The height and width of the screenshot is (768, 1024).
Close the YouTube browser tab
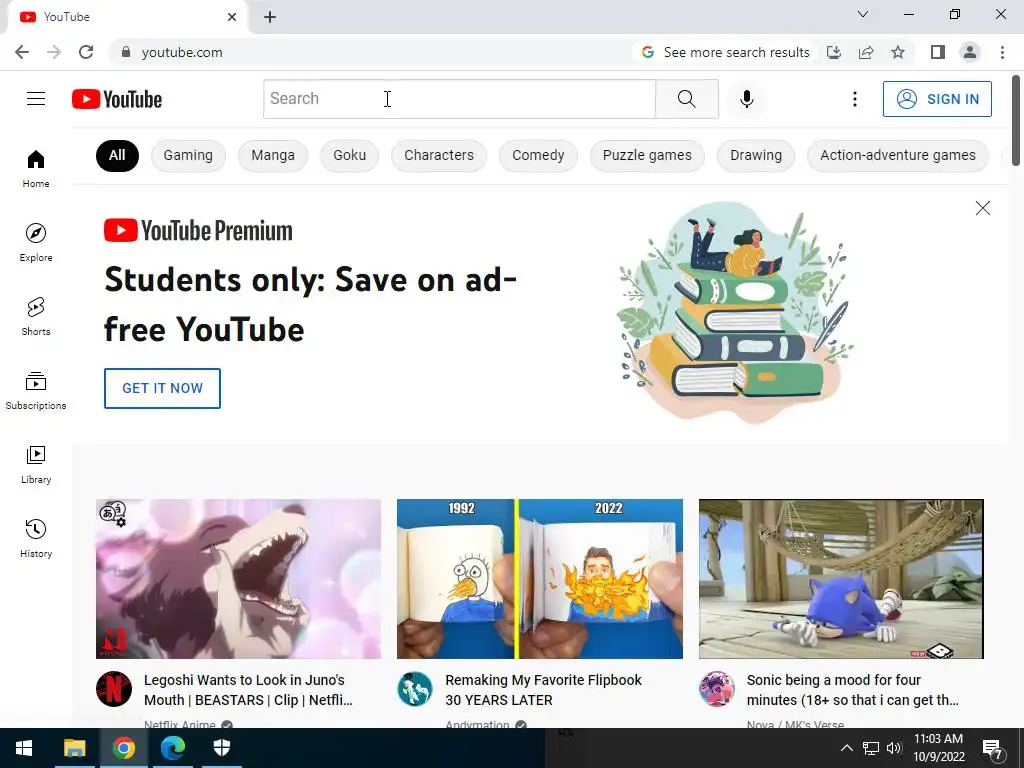[x=232, y=17]
